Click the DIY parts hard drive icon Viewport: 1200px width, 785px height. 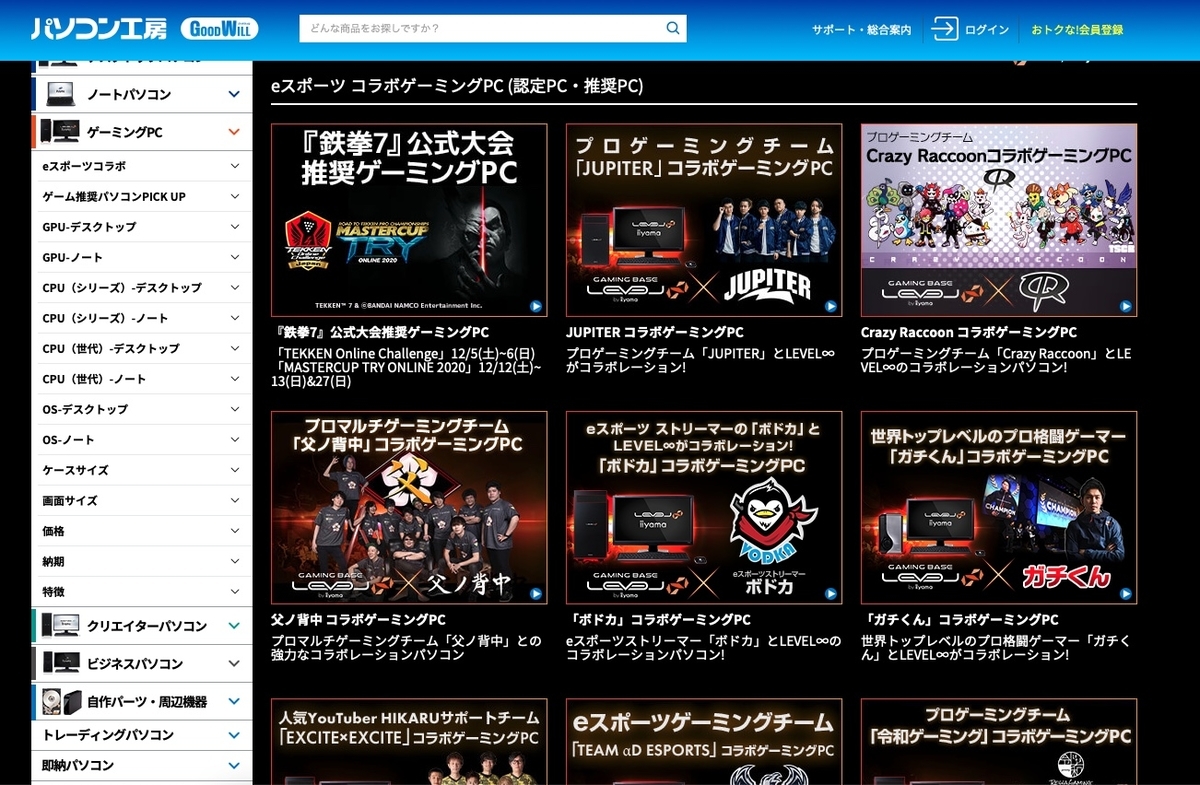[x=59, y=702]
